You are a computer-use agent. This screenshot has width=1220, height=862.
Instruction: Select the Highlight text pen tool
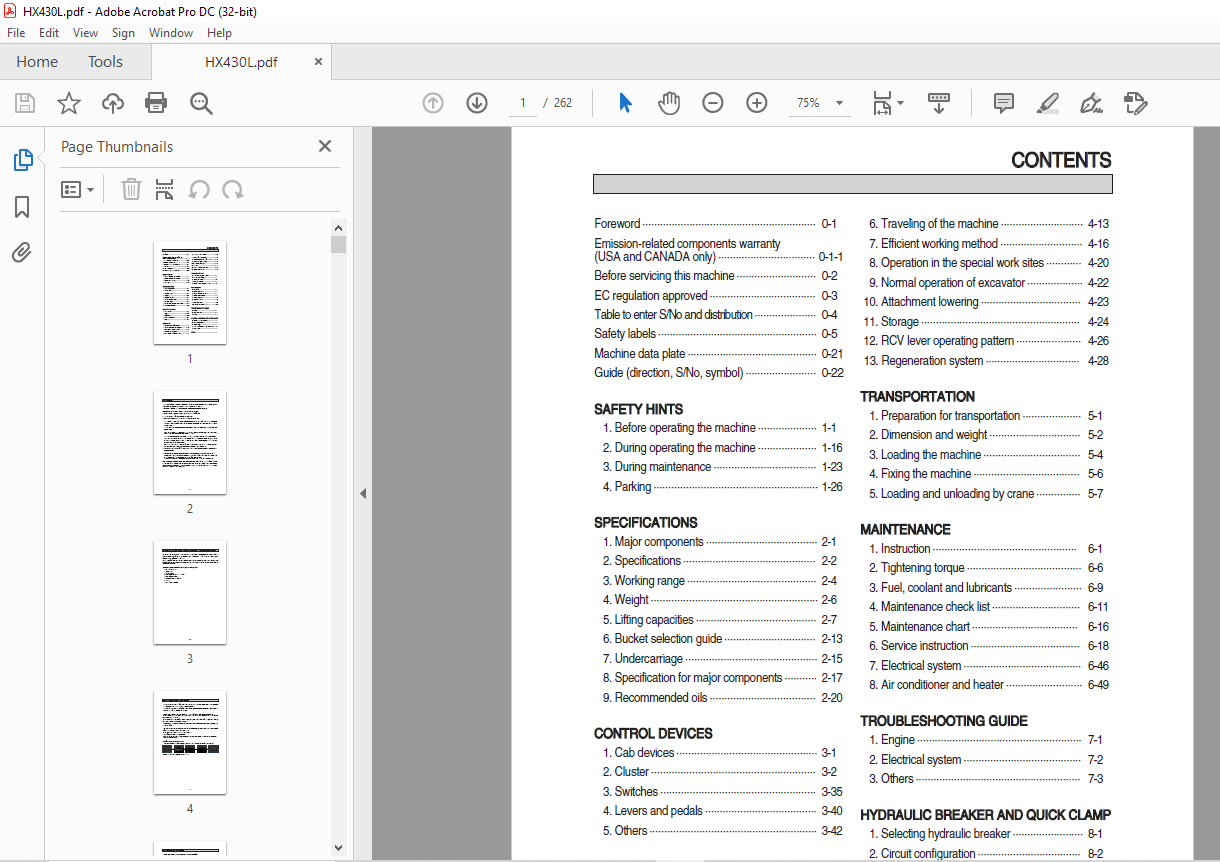point(1047,103)
